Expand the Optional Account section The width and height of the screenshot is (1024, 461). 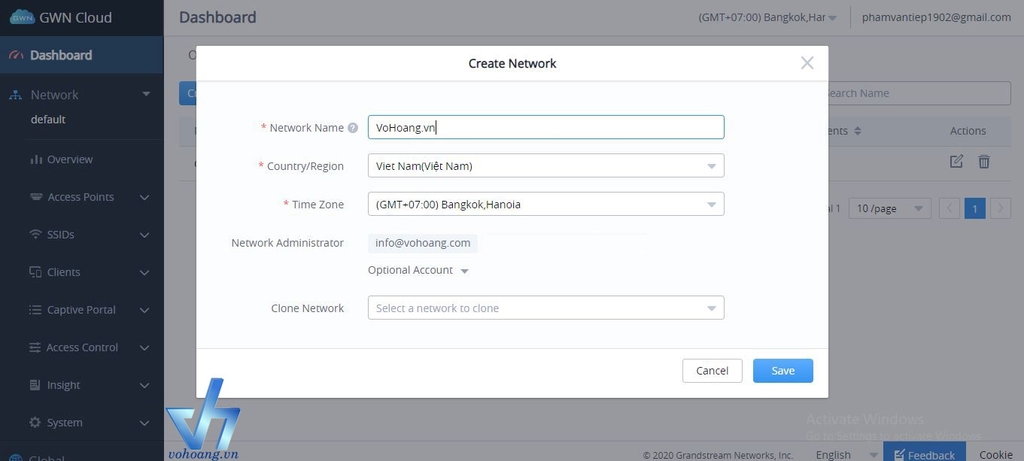click(x=418, y=270)
